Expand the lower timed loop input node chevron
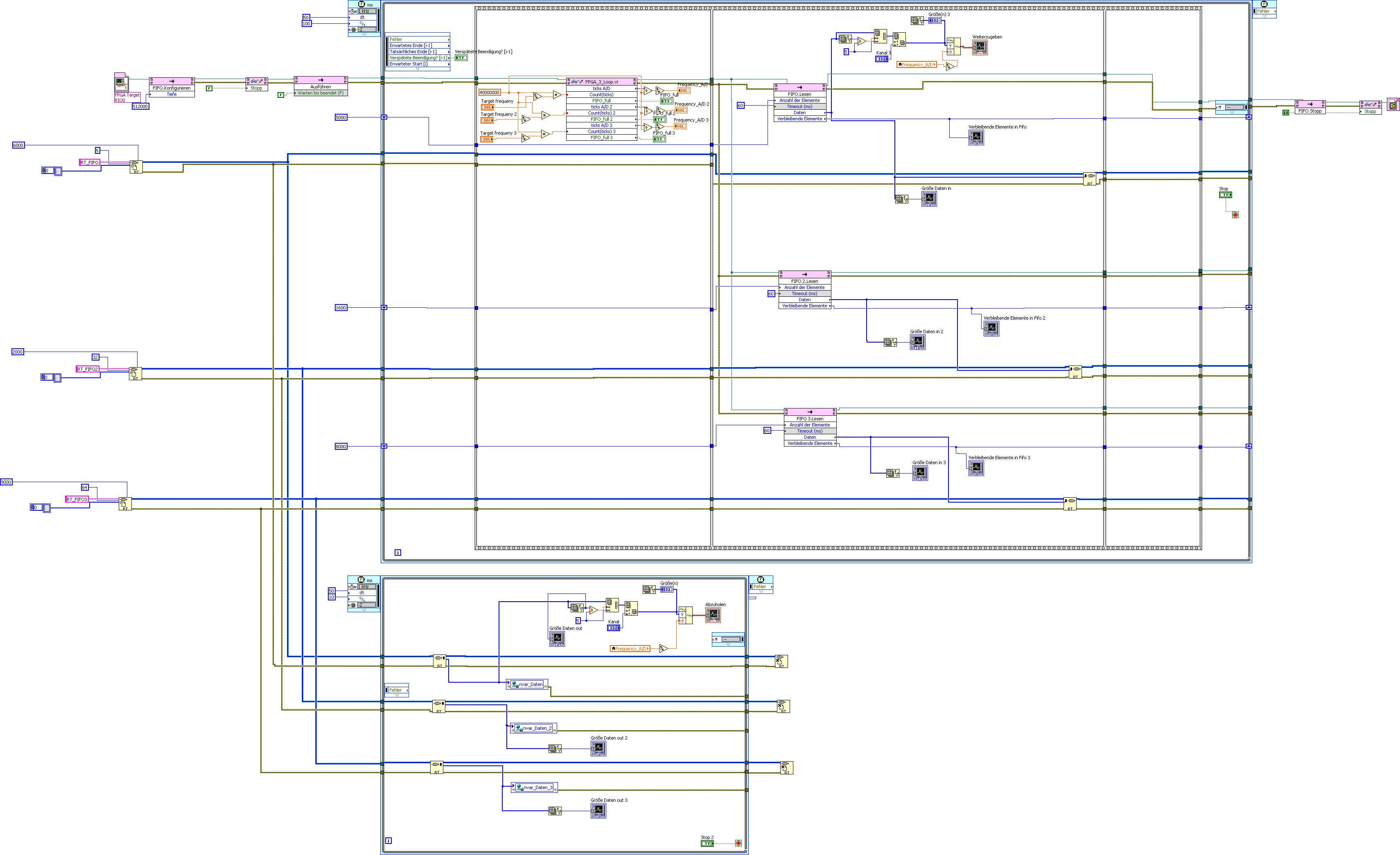This screenshot has height=855, width=1400. [x=364, y=609]
